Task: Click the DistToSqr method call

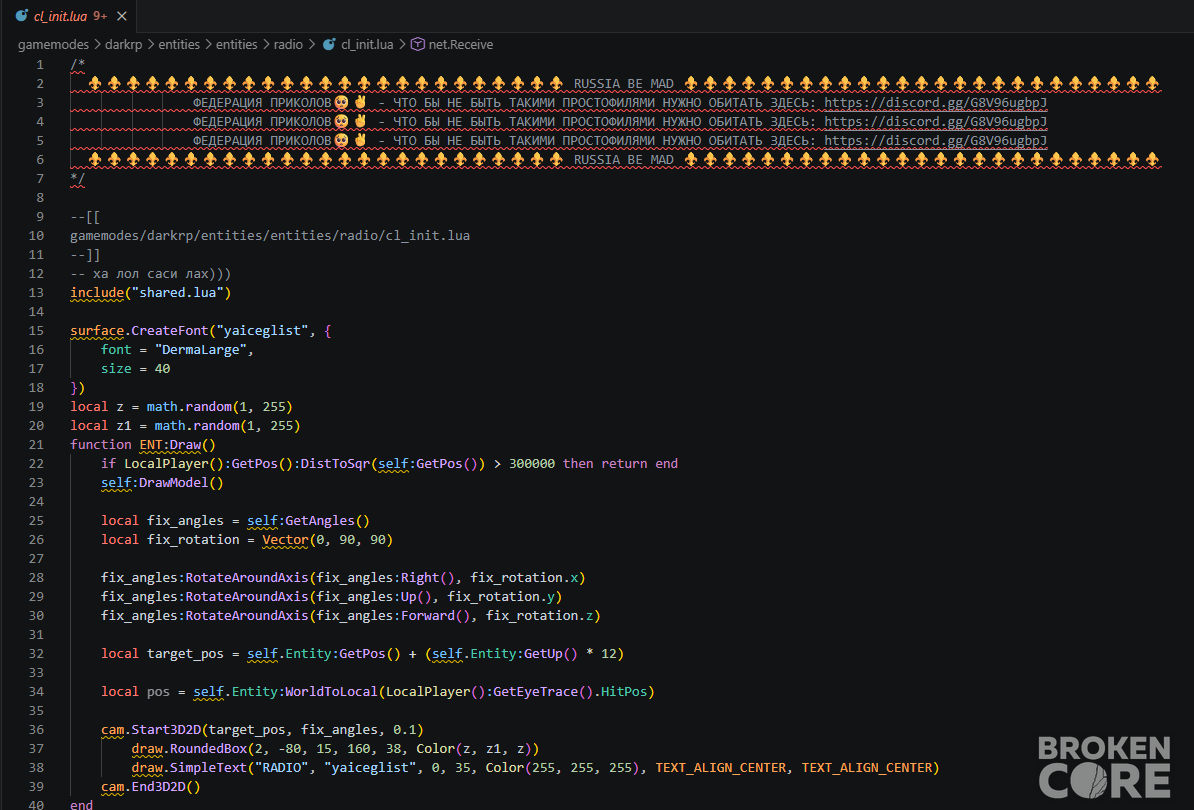Action: 335,464
